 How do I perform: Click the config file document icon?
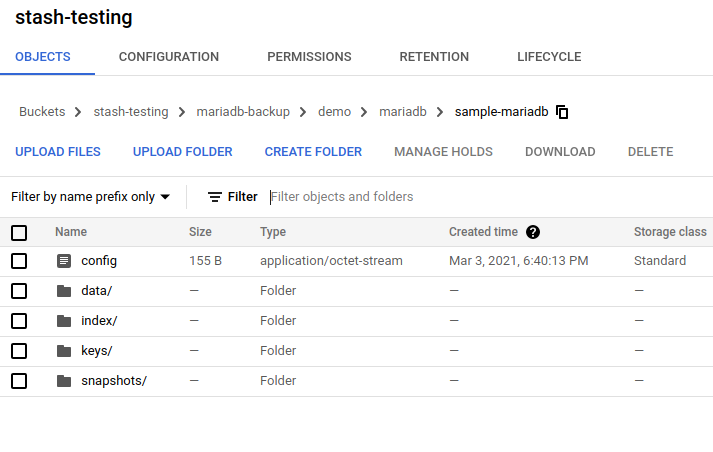click(64, 261)
